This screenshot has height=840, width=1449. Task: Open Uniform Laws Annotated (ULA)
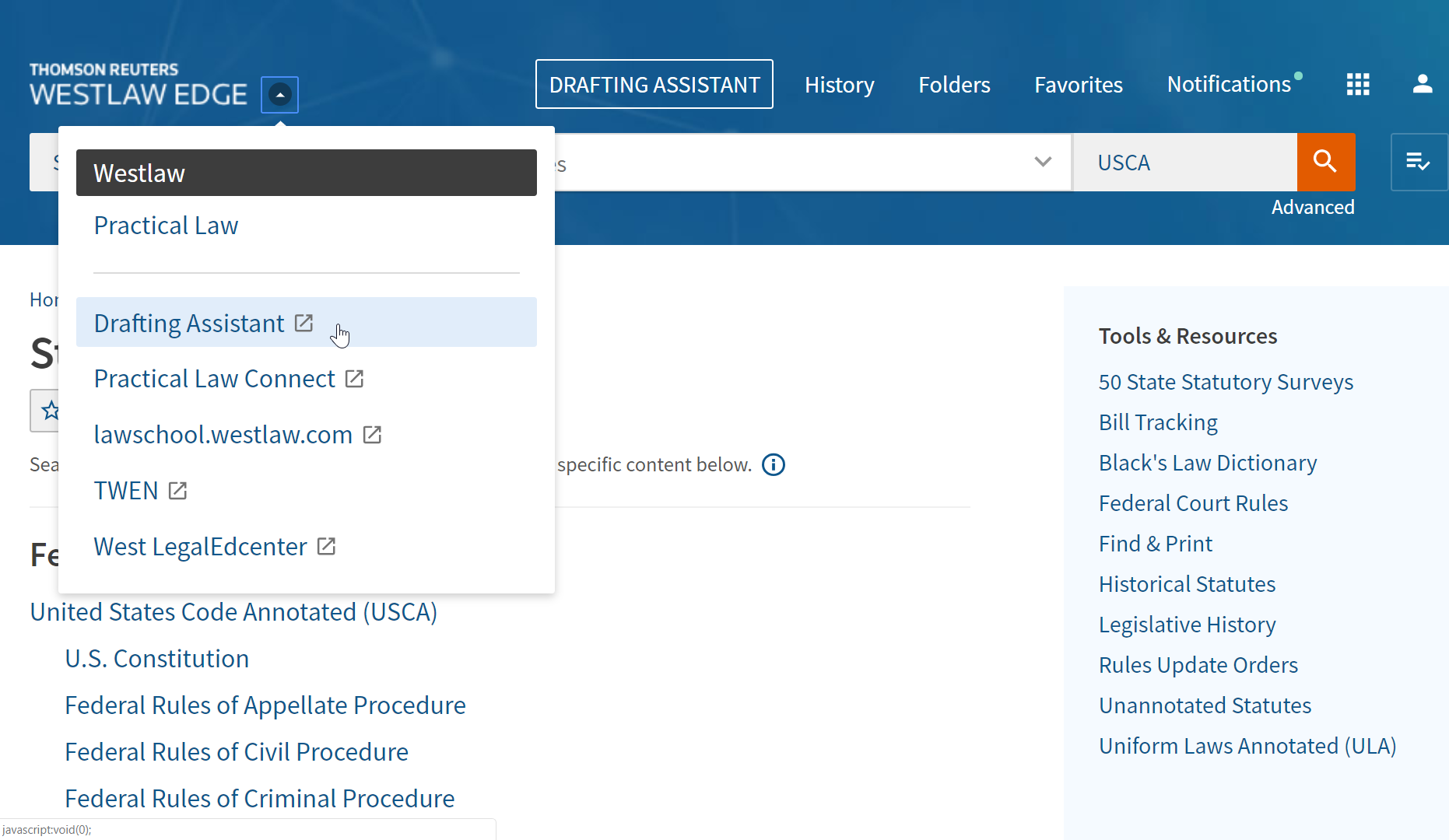tap(1247, 746)
